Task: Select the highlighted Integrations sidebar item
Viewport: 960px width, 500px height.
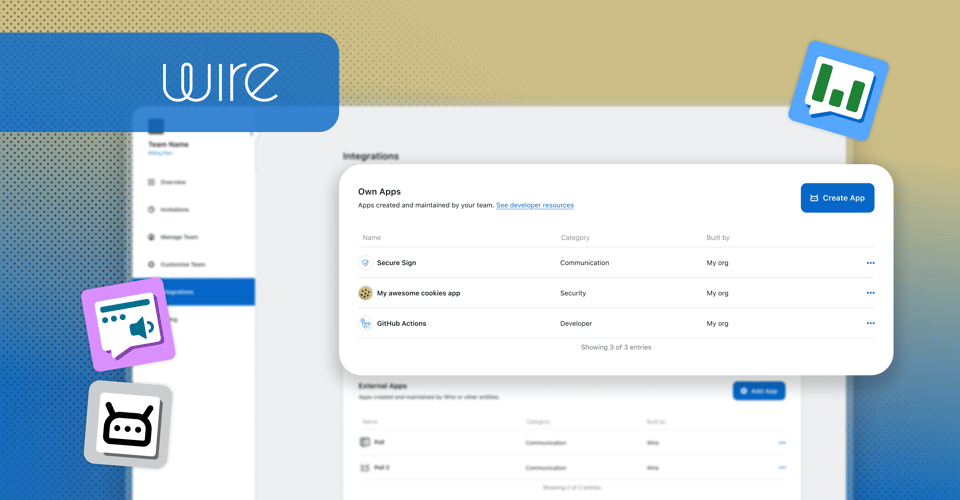Action: [194, 292]
